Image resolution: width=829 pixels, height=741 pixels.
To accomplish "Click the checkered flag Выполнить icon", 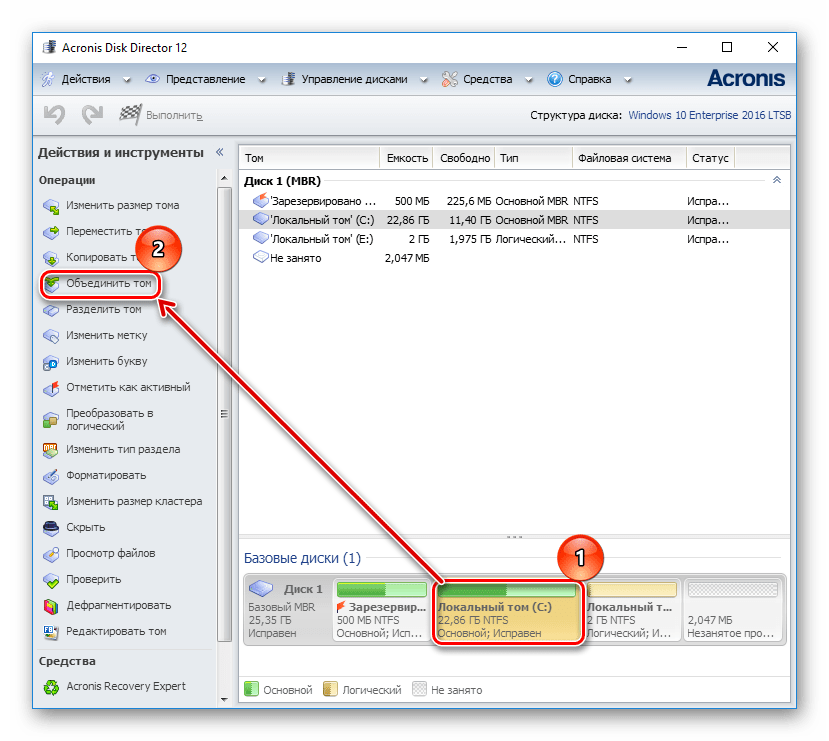I will click(x=130, y=115).
